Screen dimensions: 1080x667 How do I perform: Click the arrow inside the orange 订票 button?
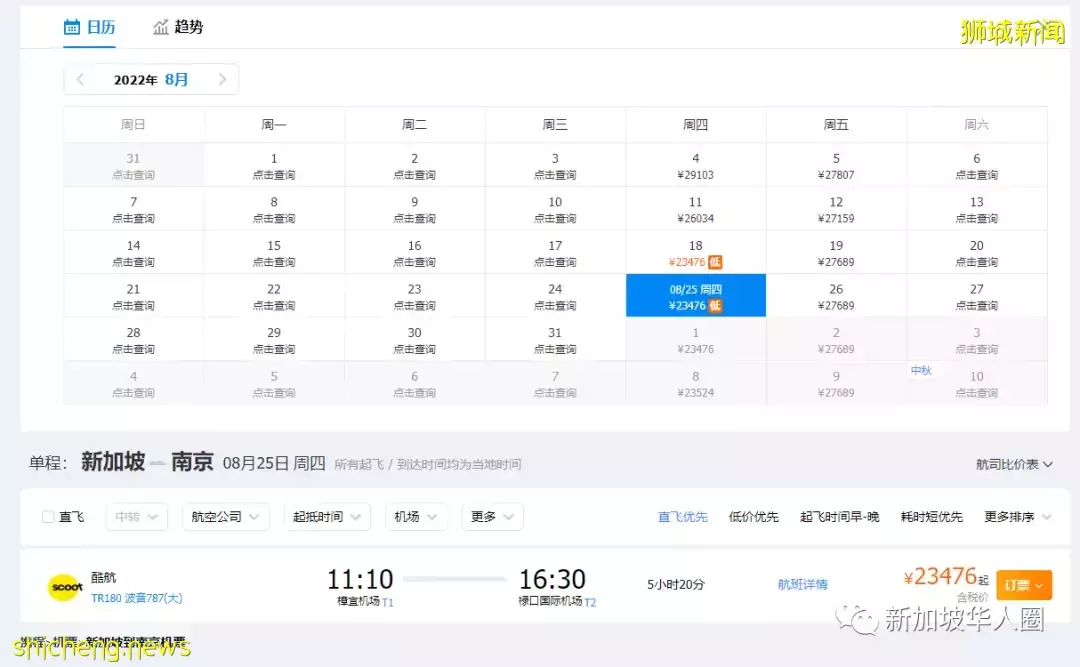1041,586
